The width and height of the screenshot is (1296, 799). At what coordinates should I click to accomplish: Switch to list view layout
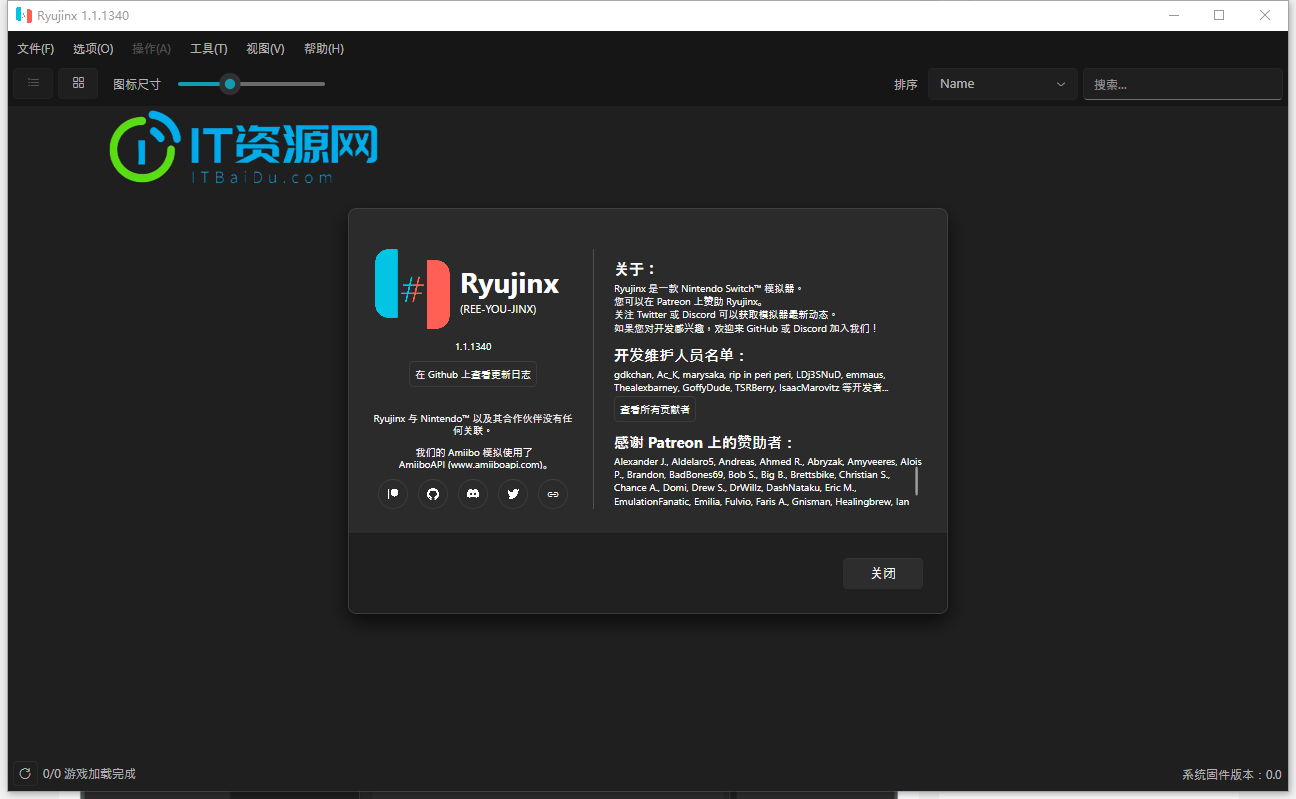click(33, 83)
